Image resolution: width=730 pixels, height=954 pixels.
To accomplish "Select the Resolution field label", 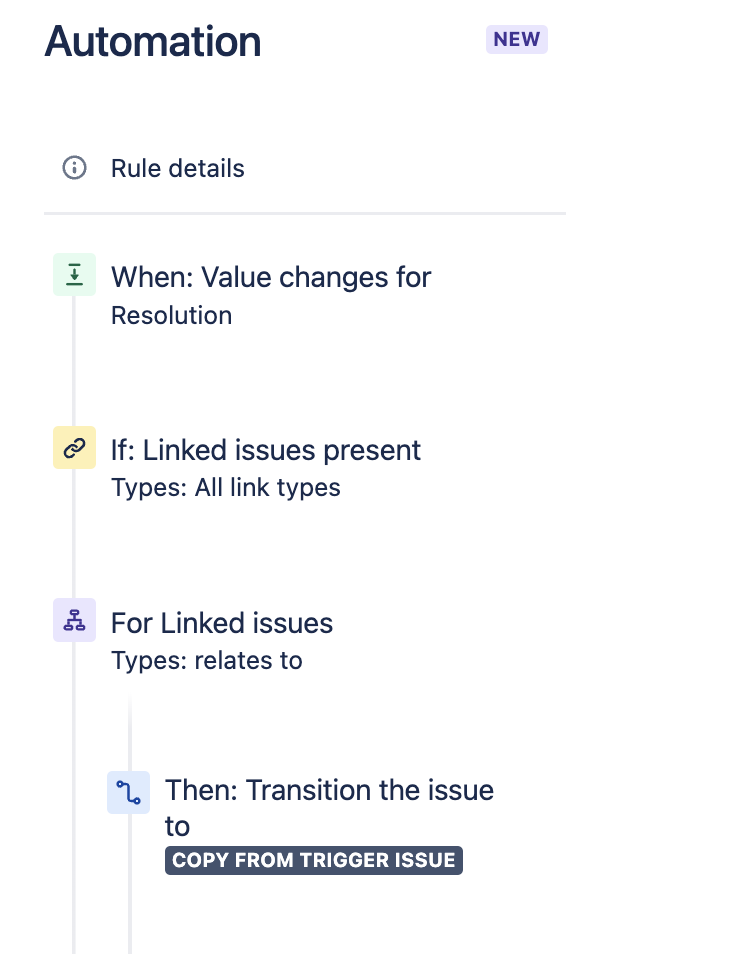I will 171,315.
